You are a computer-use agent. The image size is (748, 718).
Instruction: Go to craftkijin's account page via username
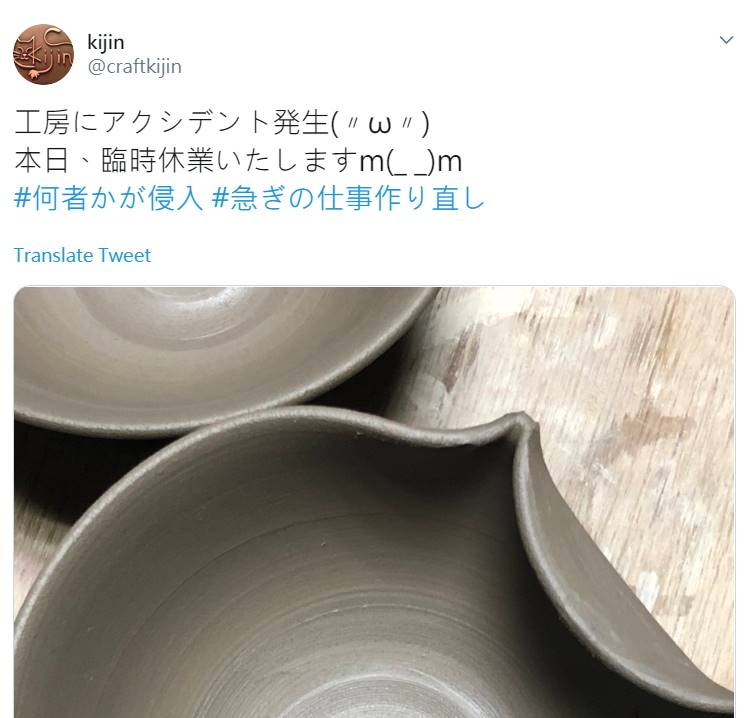(x=135, y=67)
